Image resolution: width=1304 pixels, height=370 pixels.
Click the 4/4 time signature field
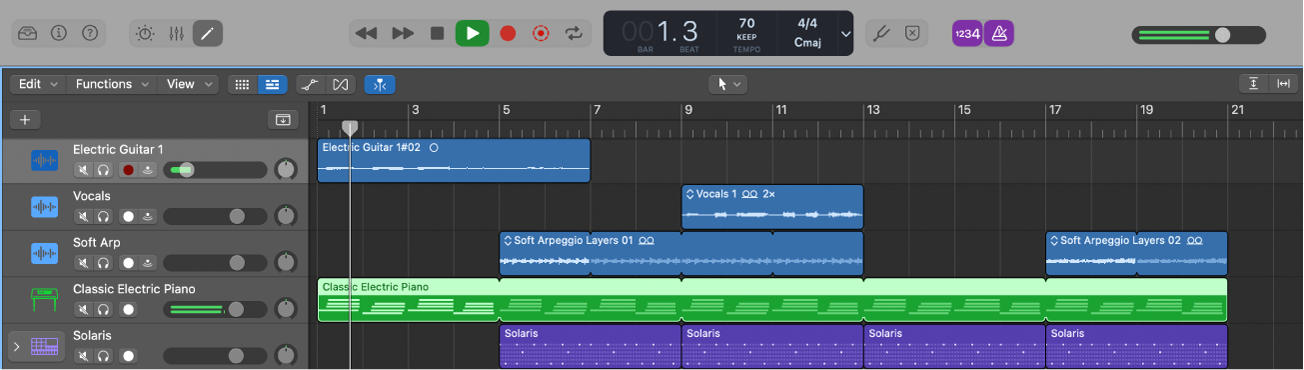pyautogui.click(x=807, y=23)
